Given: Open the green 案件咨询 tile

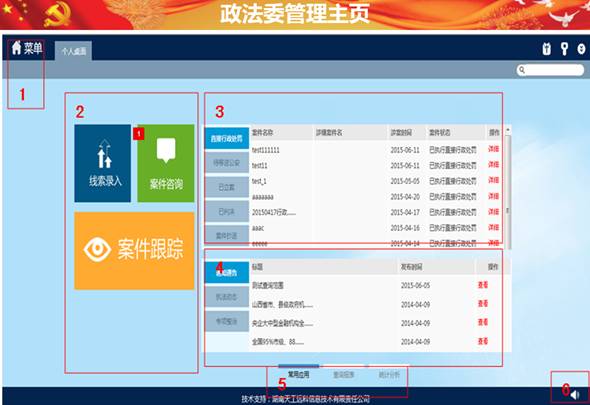Looking at the screenshot, I should click(x=166, y=163).
